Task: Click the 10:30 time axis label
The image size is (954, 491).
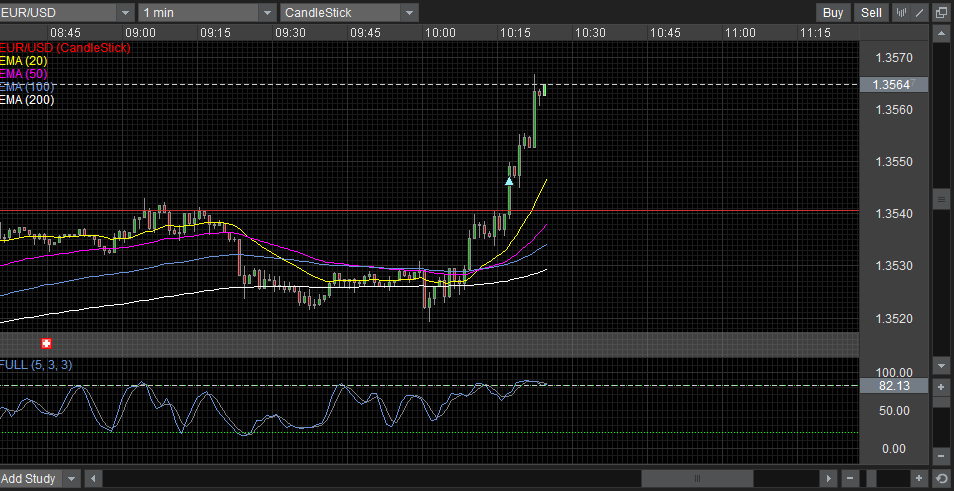Action: tap(590, 33)
